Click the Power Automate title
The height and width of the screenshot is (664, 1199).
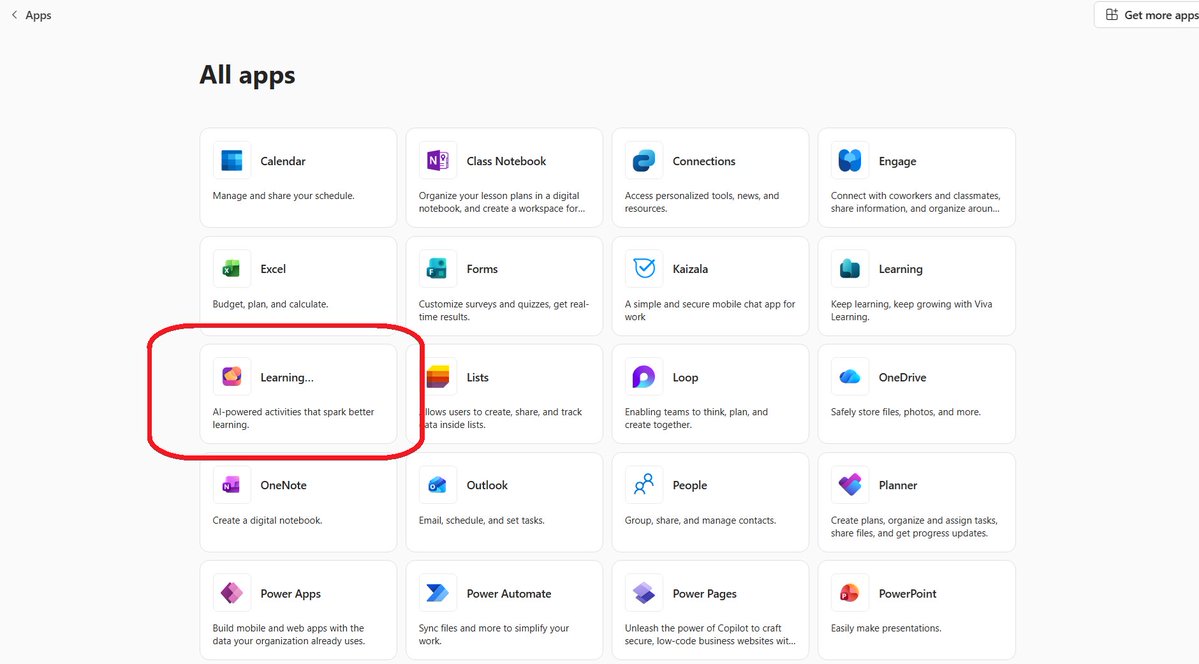pos(509,594)
